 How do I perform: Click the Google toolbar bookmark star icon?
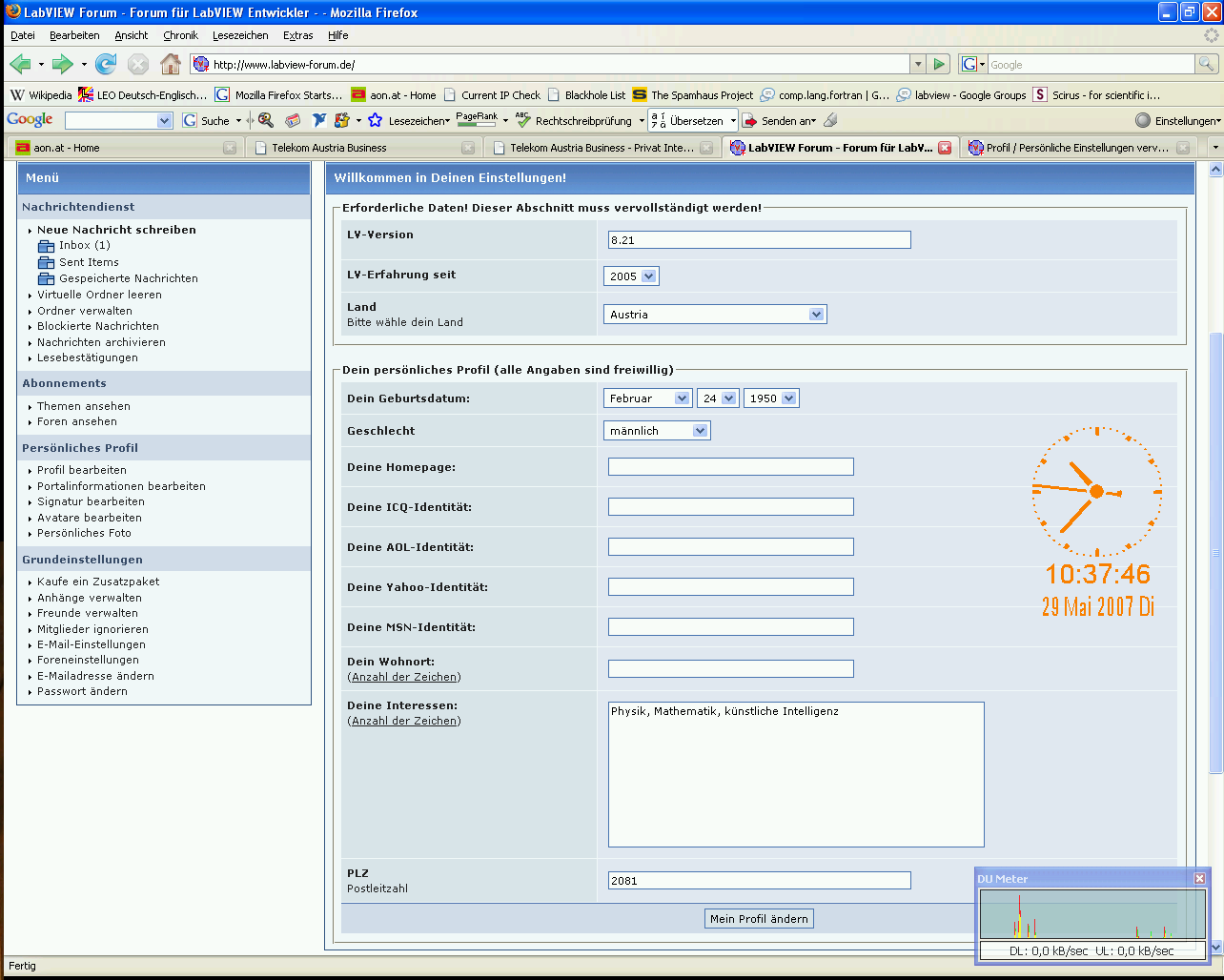pyautogui.click(x=375, y=121)
